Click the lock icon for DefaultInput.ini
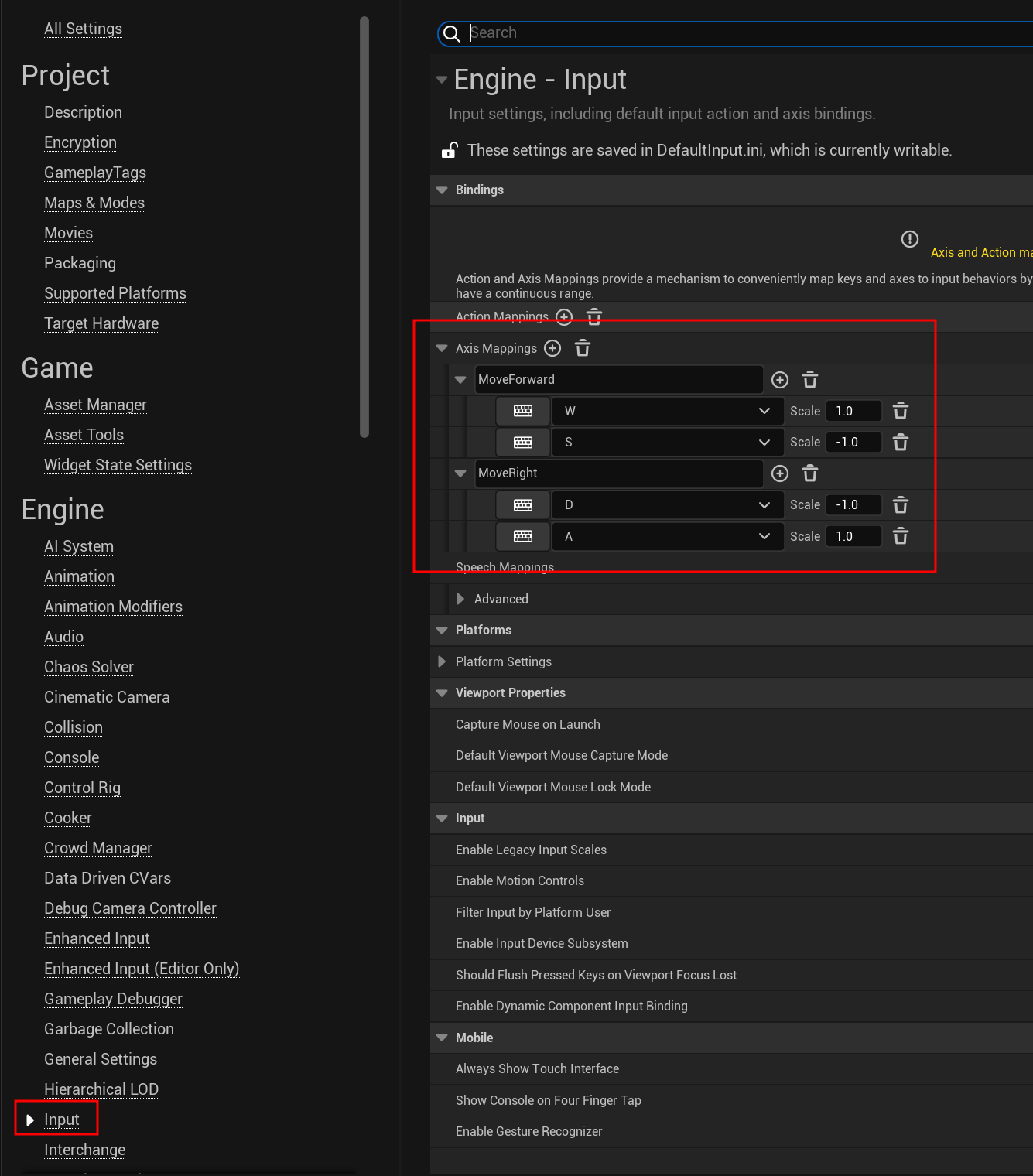The height and width of the screenshot is (1176, 1033). click(450, 150)
